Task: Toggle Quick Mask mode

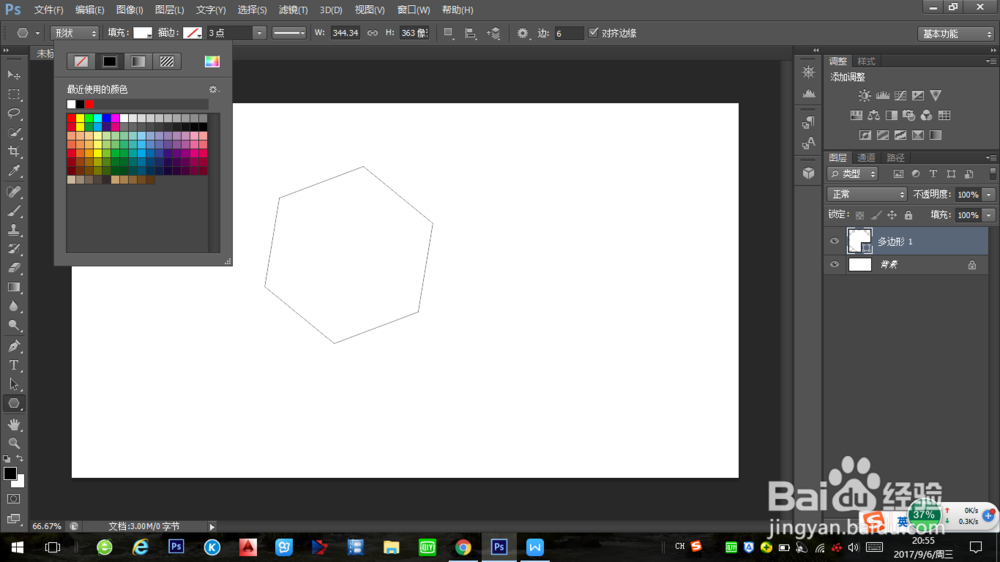Action: (14, 499)
